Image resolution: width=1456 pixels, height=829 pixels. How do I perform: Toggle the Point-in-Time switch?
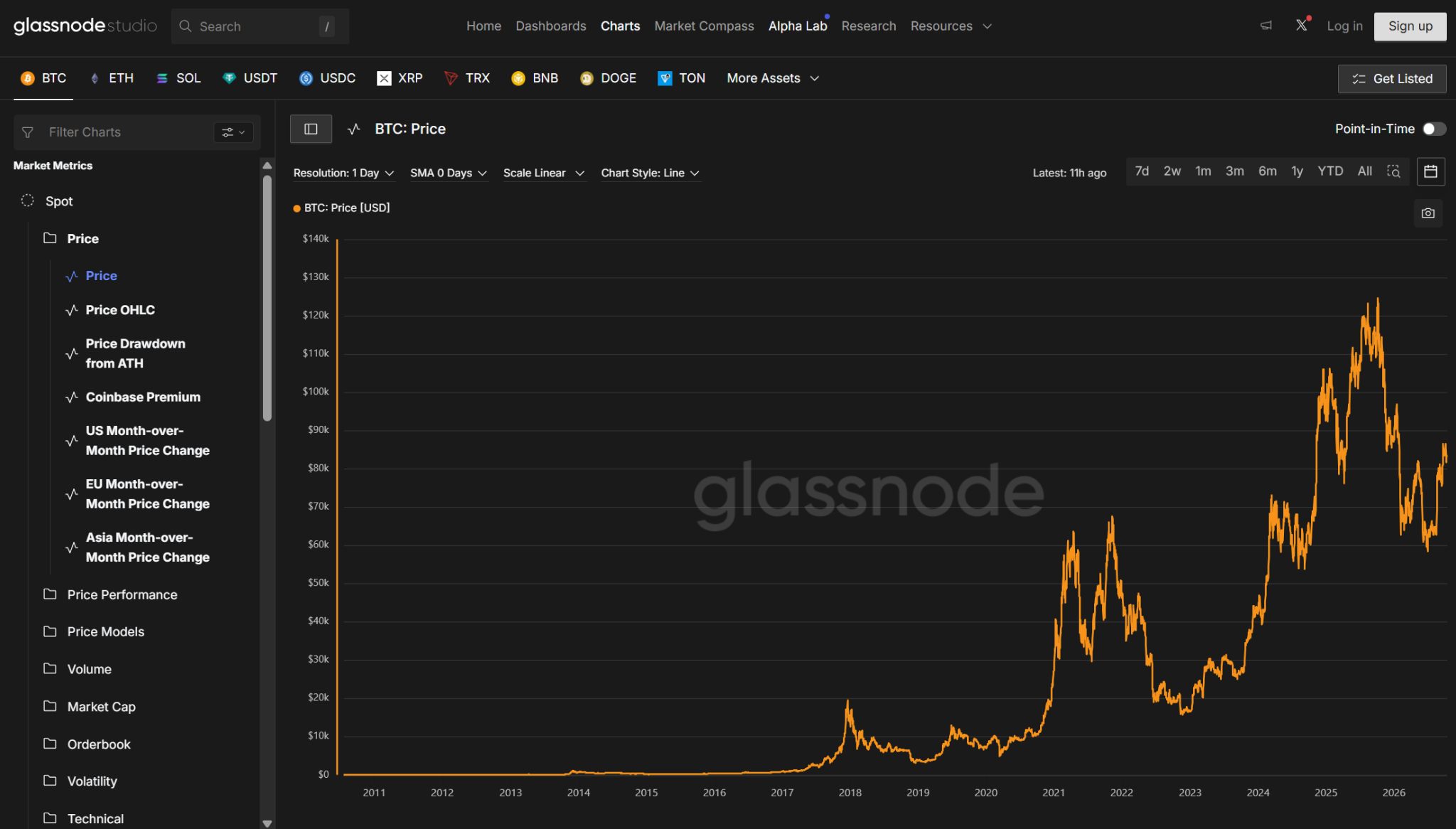[x=1434, y=129]
